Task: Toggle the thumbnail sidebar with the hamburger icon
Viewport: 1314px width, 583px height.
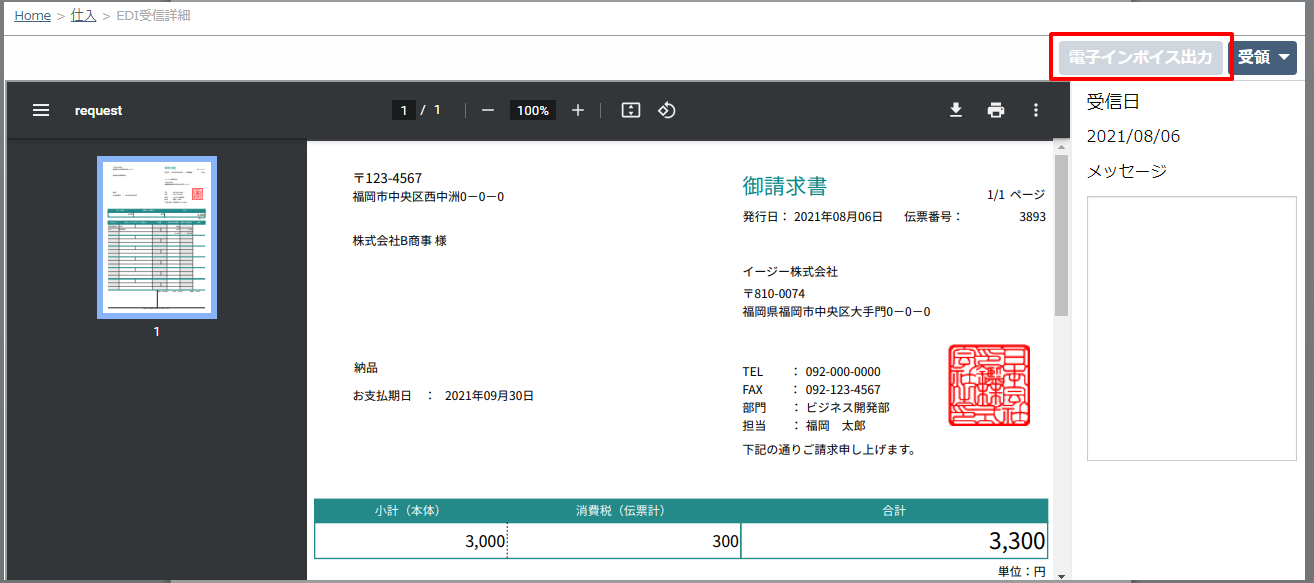Action: tap(40, 110)
